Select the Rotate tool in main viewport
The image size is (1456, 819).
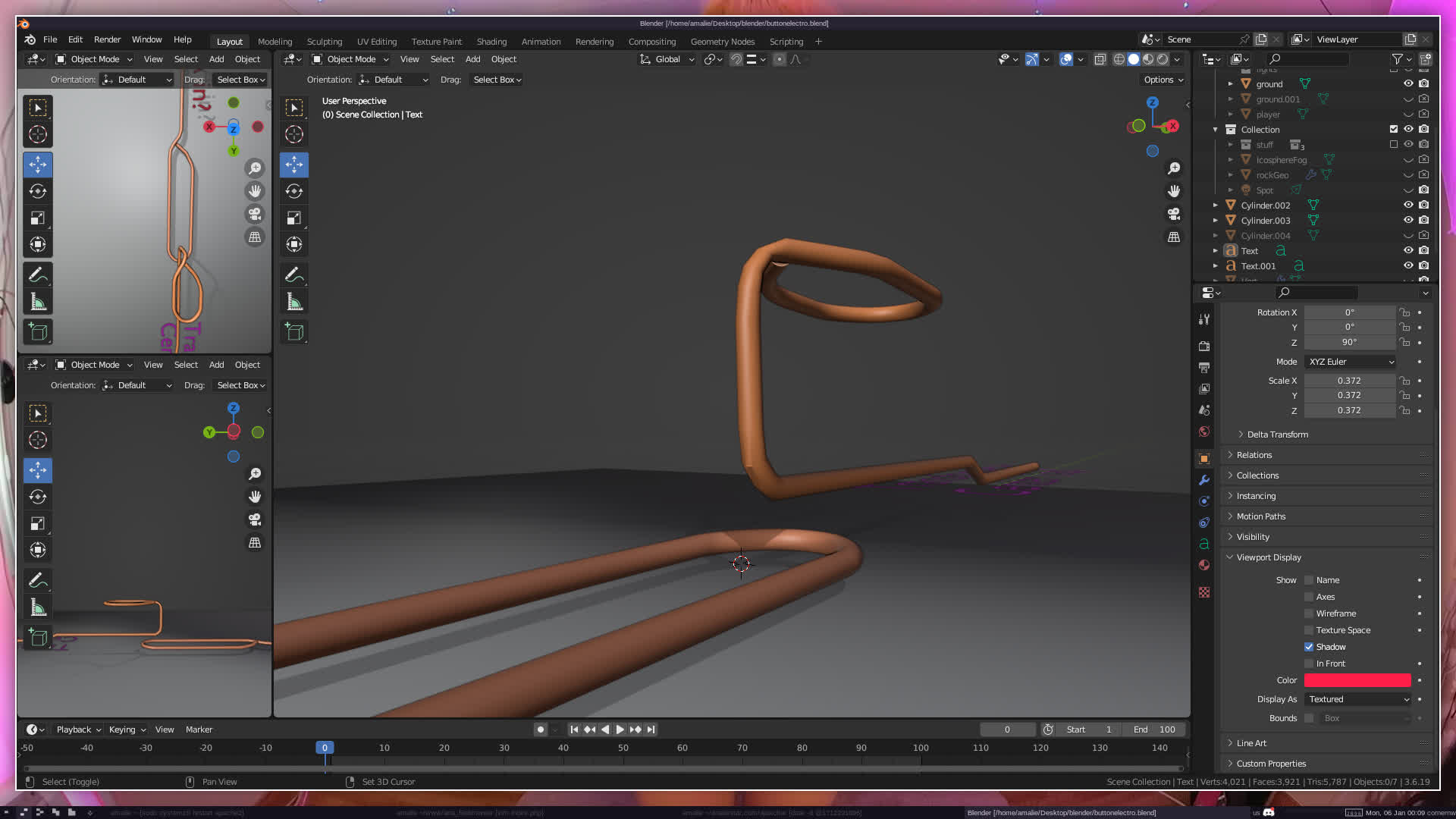pos(294,191)
